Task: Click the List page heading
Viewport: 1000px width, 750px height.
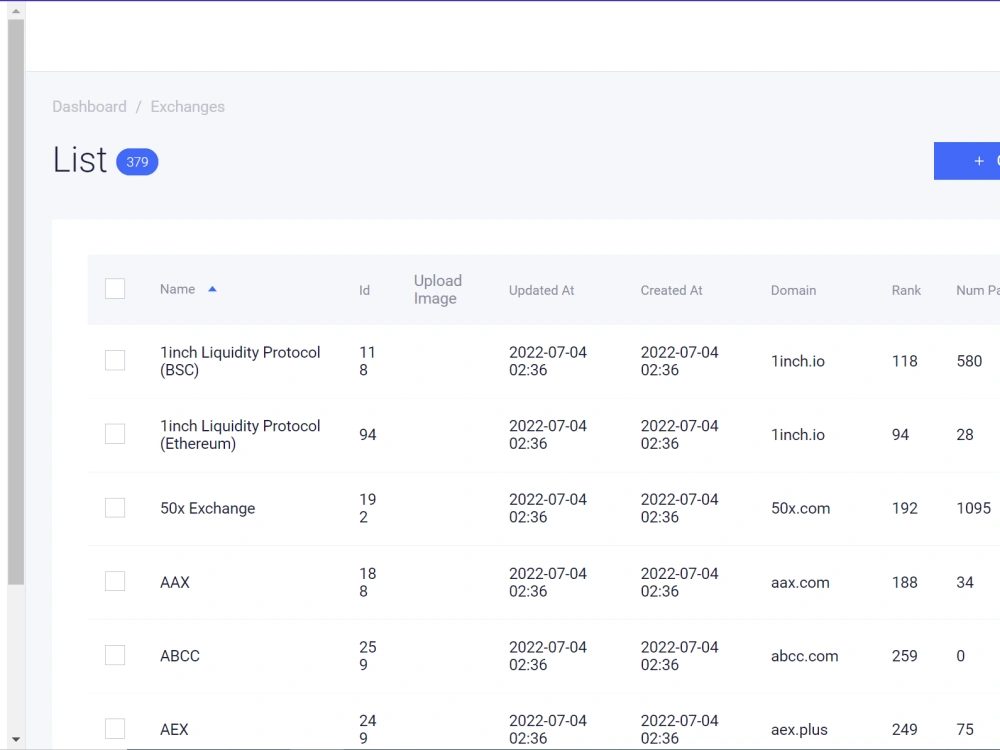Action: tap(80, 160)
